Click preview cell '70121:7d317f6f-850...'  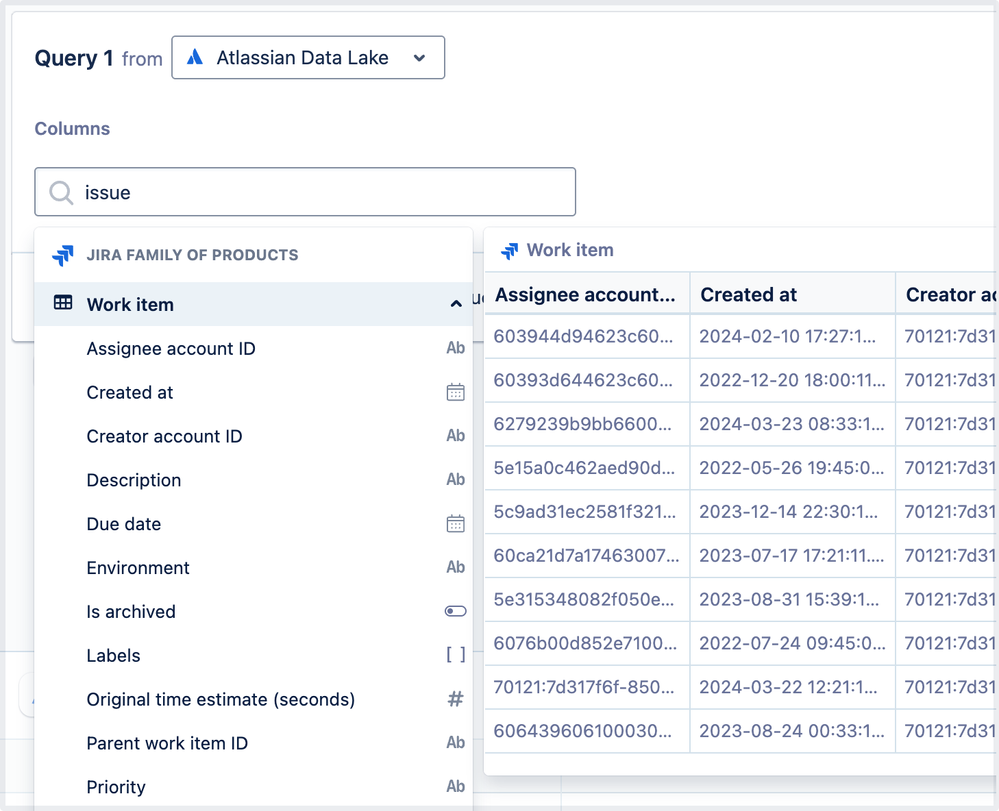(587, 687)
